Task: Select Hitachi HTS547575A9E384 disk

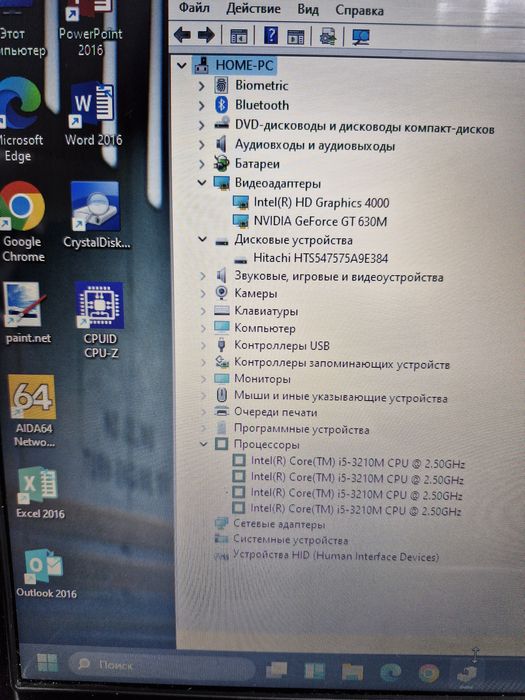Action: [311, 258]
